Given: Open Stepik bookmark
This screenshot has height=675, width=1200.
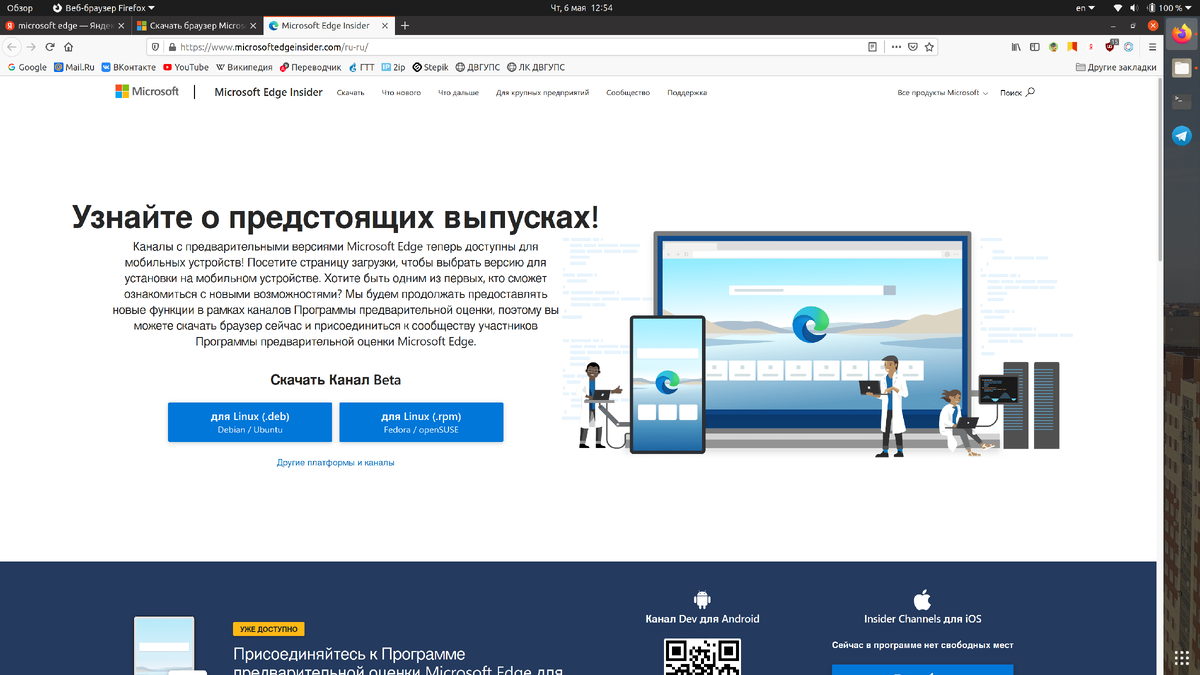Looking at the screenshot, I should point(430,67).
